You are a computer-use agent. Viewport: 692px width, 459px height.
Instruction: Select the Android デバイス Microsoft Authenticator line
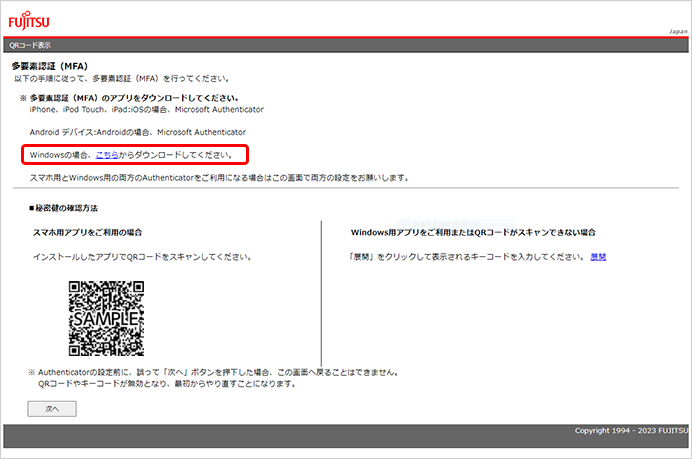click(138, 132)
